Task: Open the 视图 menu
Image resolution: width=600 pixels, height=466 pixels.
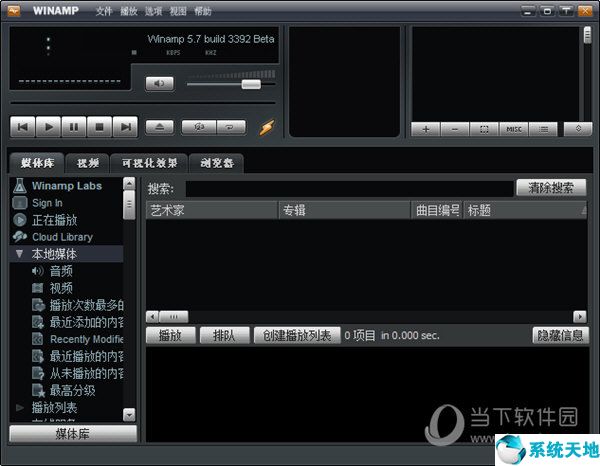Action: (x=178, y=11)
